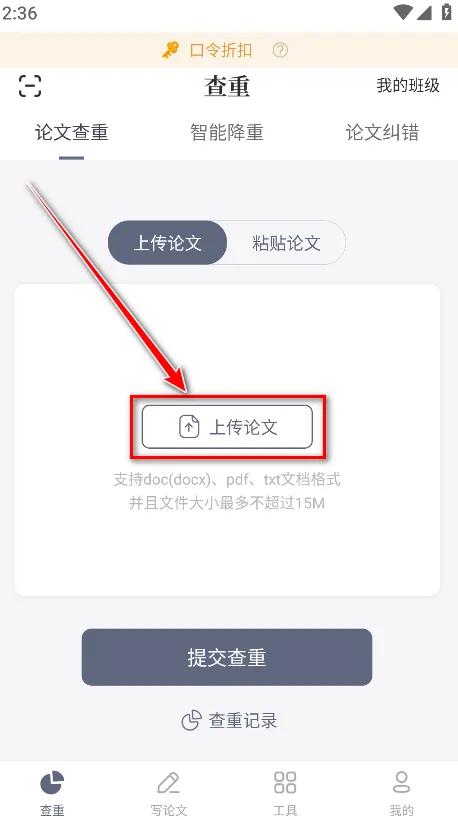Viewport: 458px width, 820px height.
Task: Switch to 粘贴论文 mode toggle
Action: pos(286,243)
